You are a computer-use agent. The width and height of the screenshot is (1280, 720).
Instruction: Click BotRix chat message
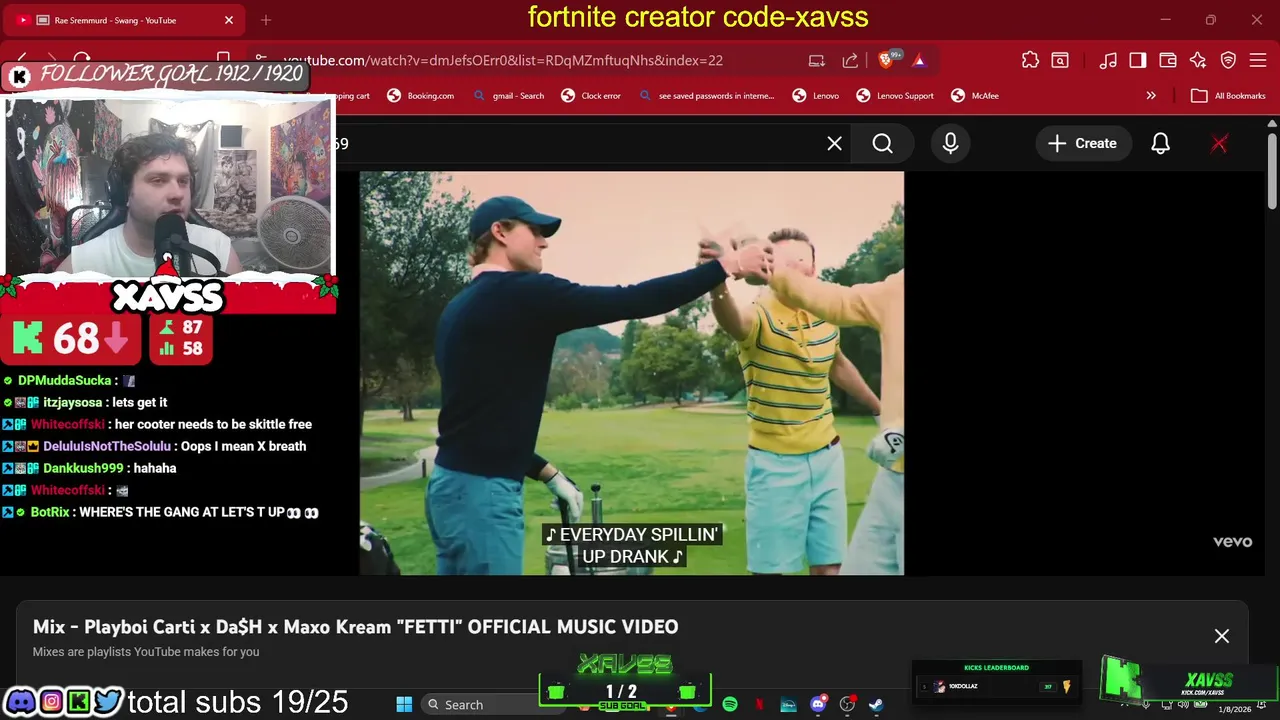pos(160,512)
